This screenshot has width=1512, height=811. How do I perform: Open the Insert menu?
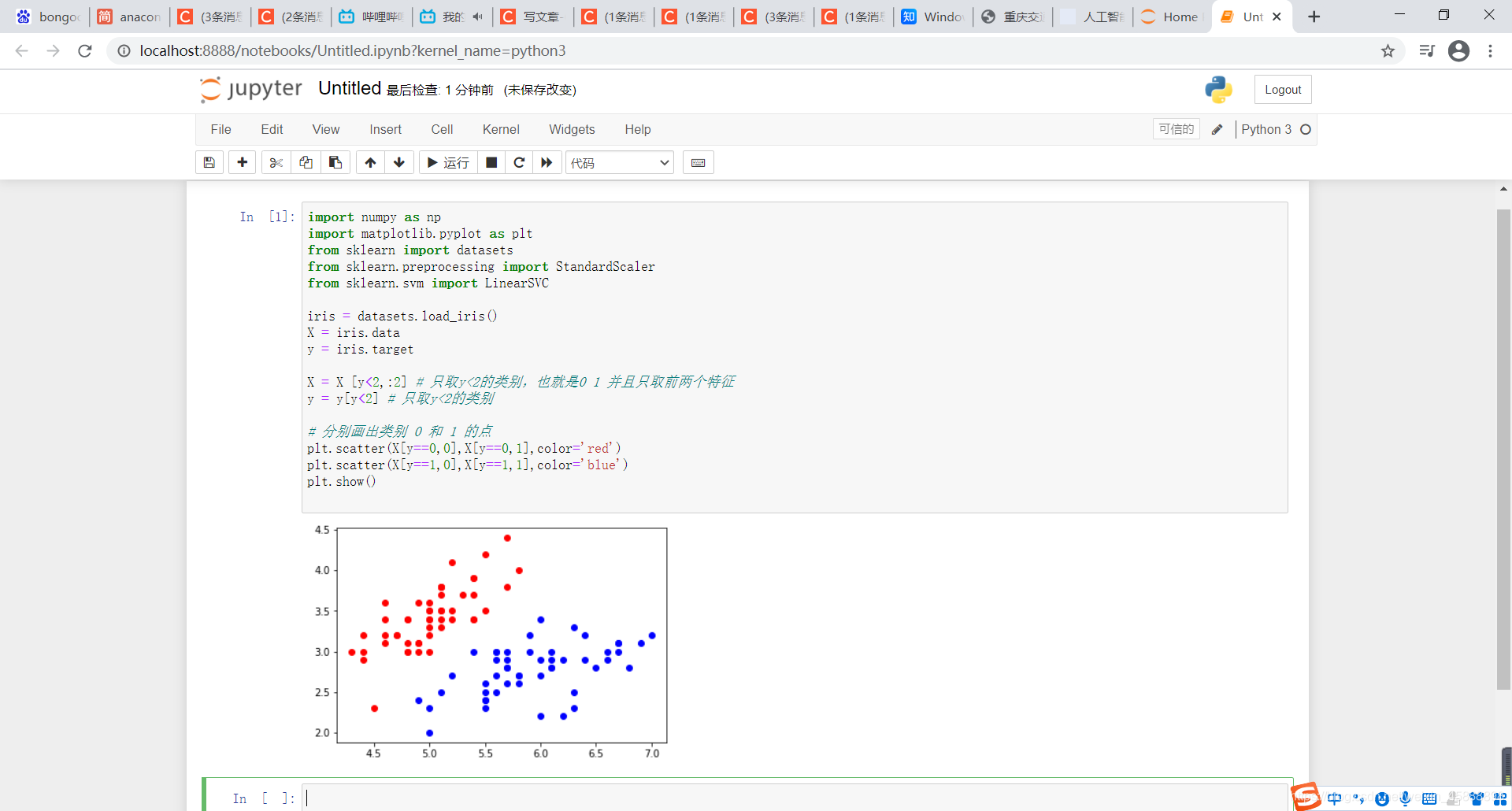pyautogui.click(x=385, y=129)
